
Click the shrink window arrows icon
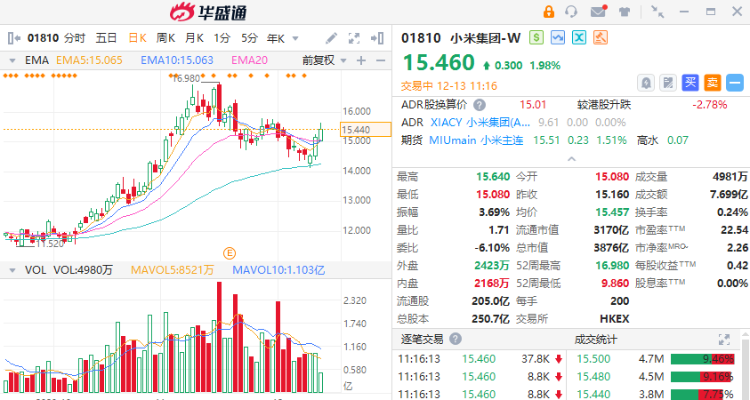pos(658,11)
